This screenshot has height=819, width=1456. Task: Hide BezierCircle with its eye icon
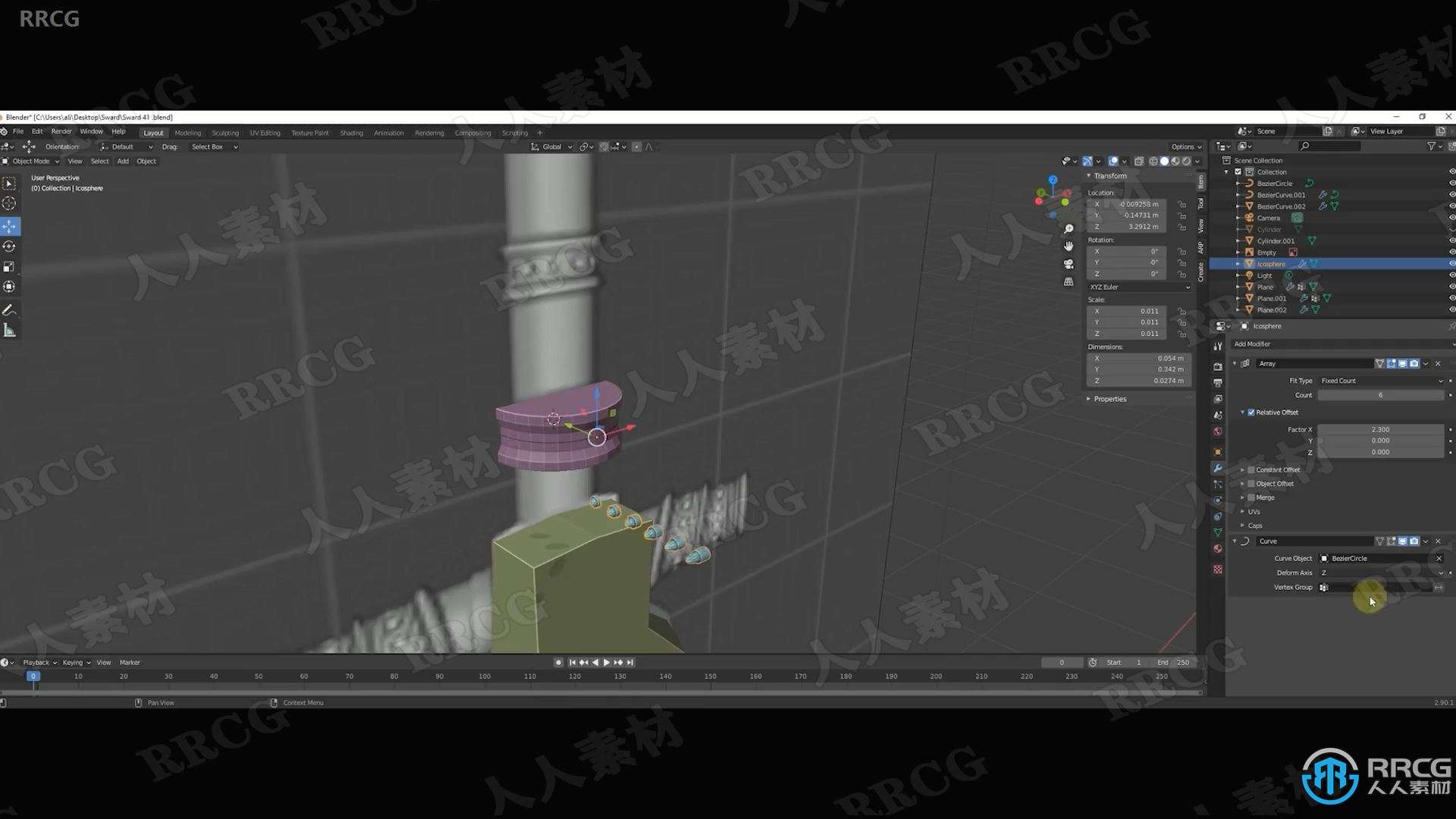point(1451,184)
